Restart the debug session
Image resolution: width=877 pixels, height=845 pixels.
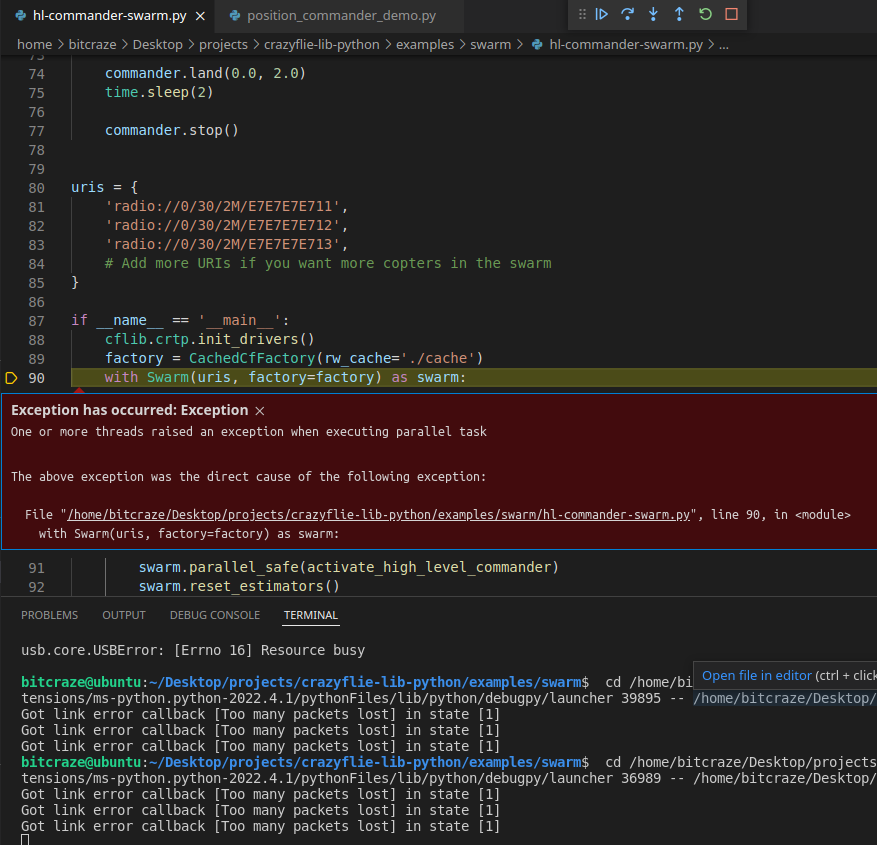(x=705, y=15)
